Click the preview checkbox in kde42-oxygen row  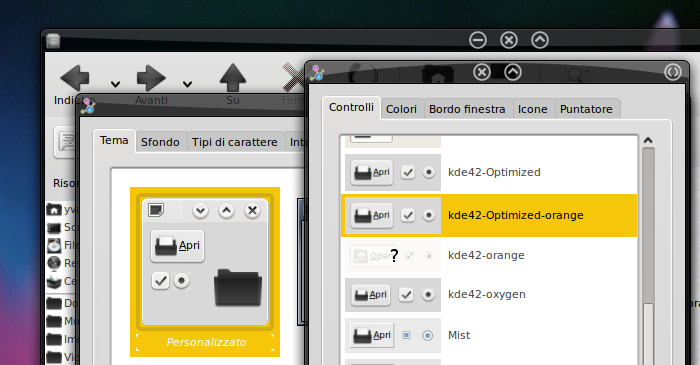[x=406, y=294]
